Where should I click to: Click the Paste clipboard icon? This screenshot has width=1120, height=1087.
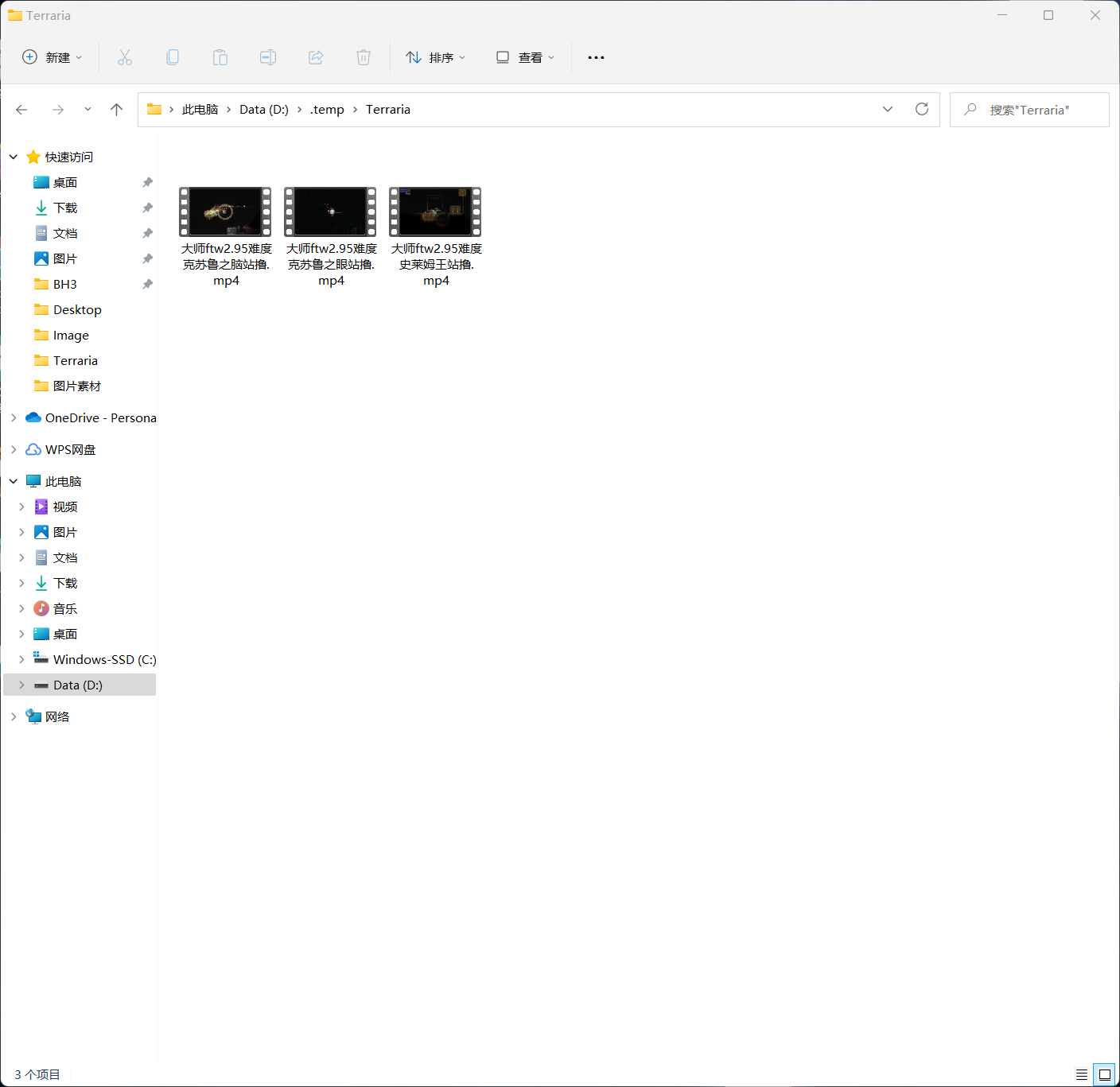220,57
